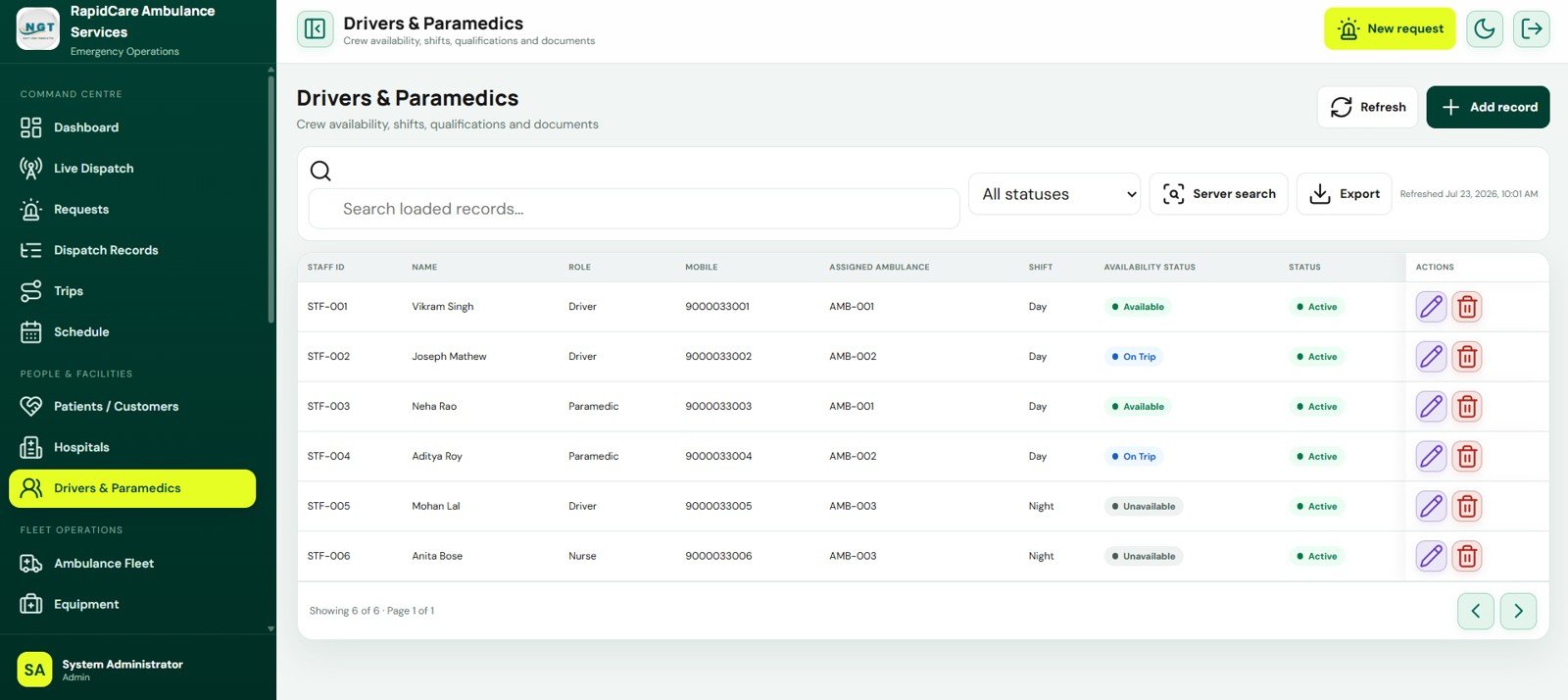Click the SHIFT column header
This screenshot has width=1568, height=700.
point(1041,268)
